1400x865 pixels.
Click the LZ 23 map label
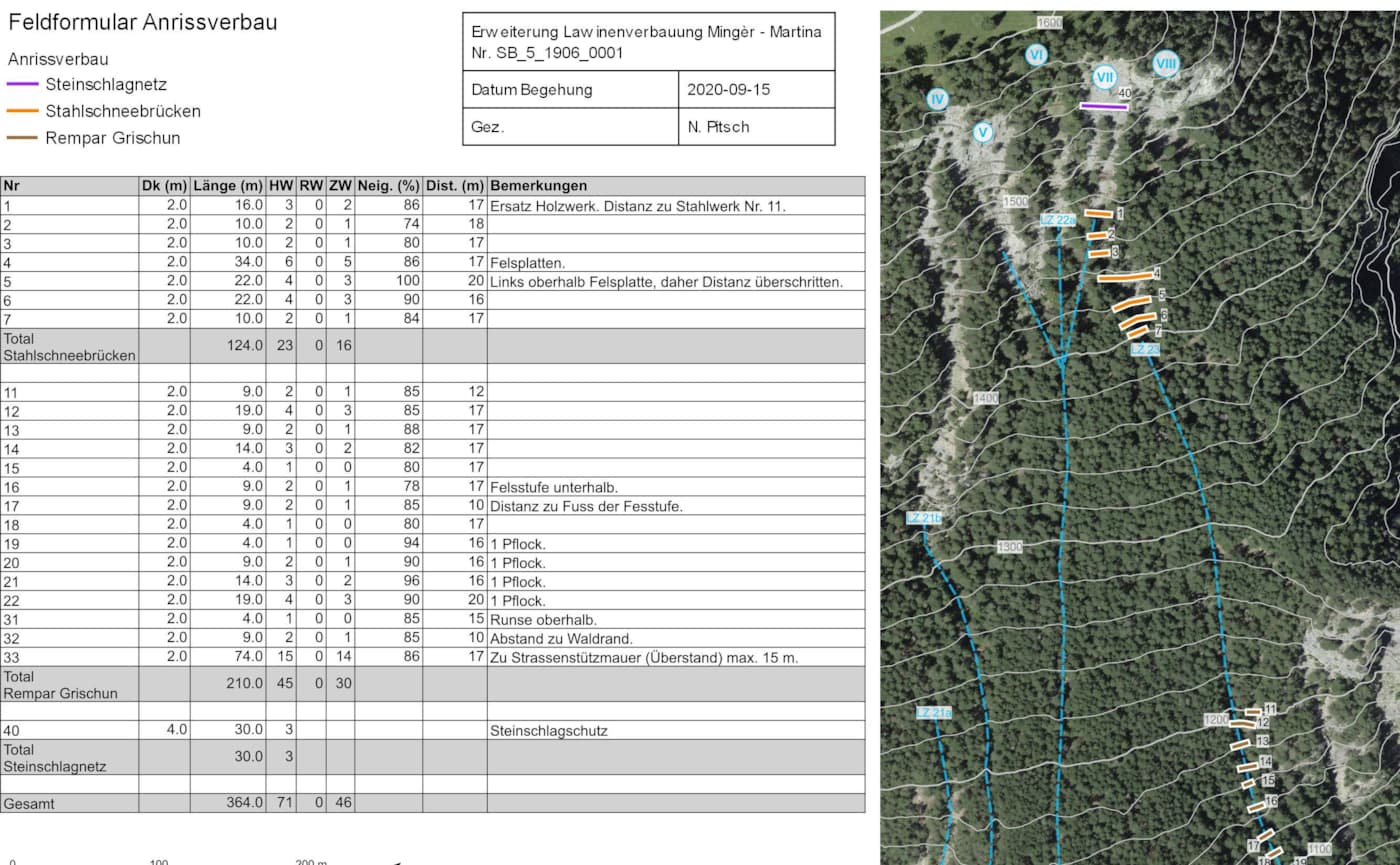[x=1145, y=349]
